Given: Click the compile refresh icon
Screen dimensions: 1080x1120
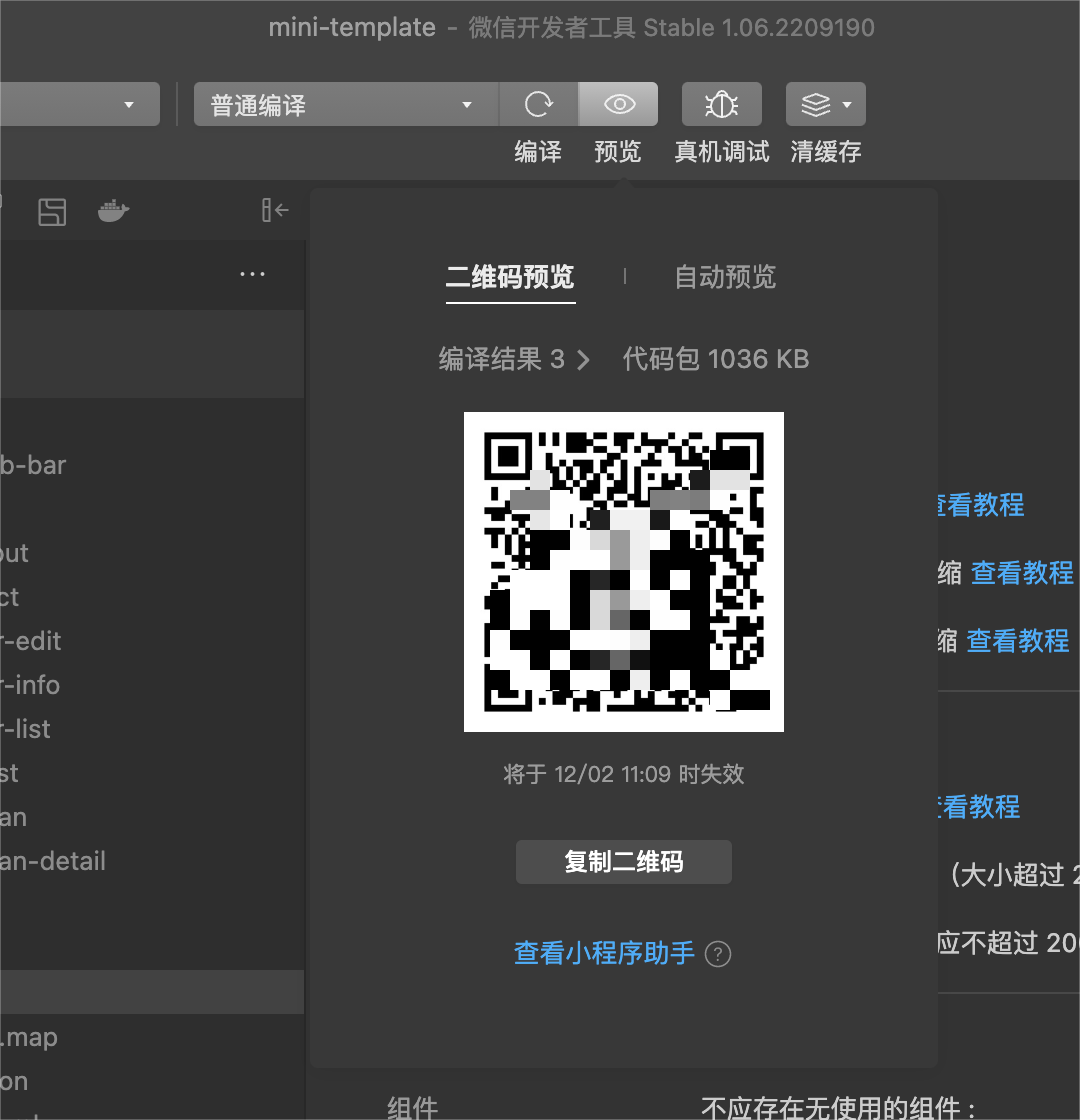Looking at the screenshot, I should click(x=539, y=104).
